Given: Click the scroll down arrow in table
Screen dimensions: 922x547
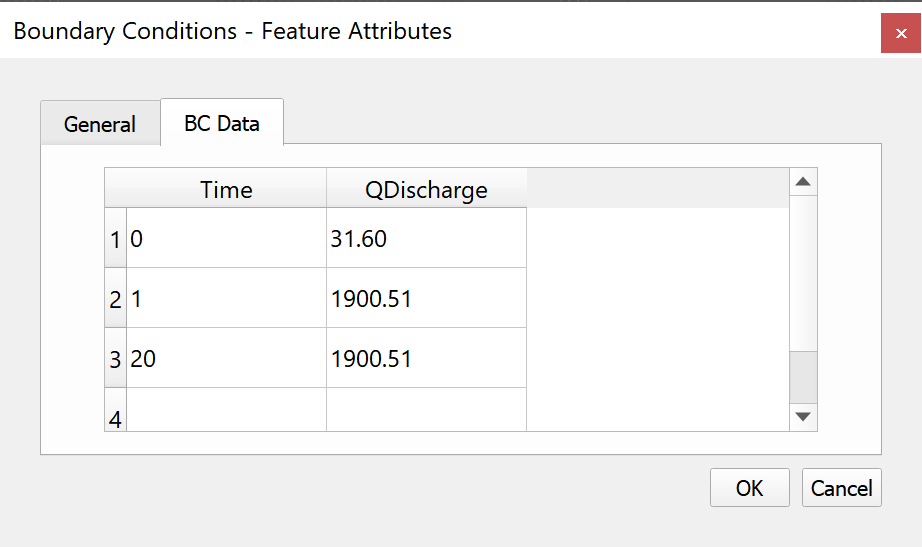Looking at the screenshot, I should tap(803, 416).
